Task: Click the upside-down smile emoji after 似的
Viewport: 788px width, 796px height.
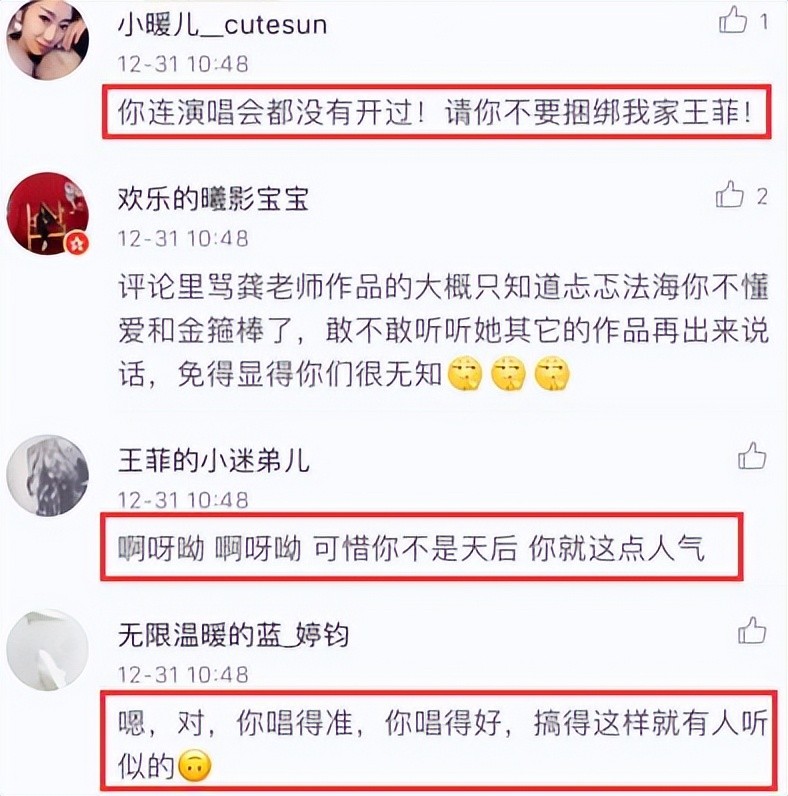Action: (x=195, y=766)
